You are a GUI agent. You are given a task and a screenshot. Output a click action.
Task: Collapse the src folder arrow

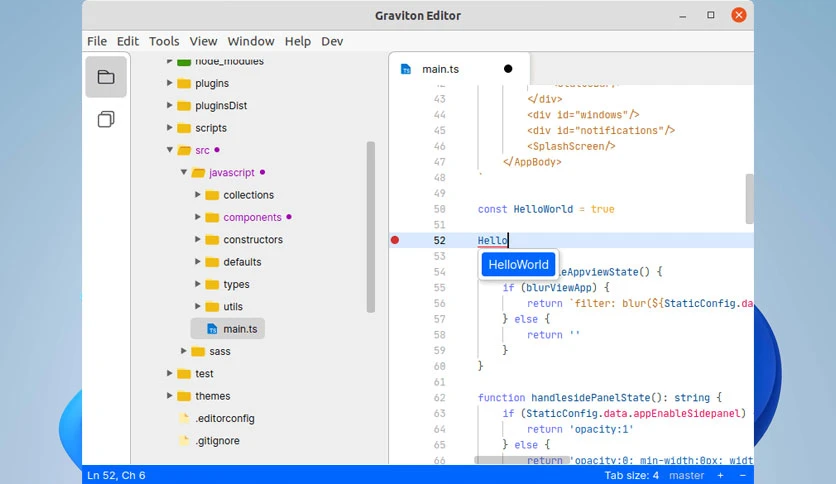170,150
